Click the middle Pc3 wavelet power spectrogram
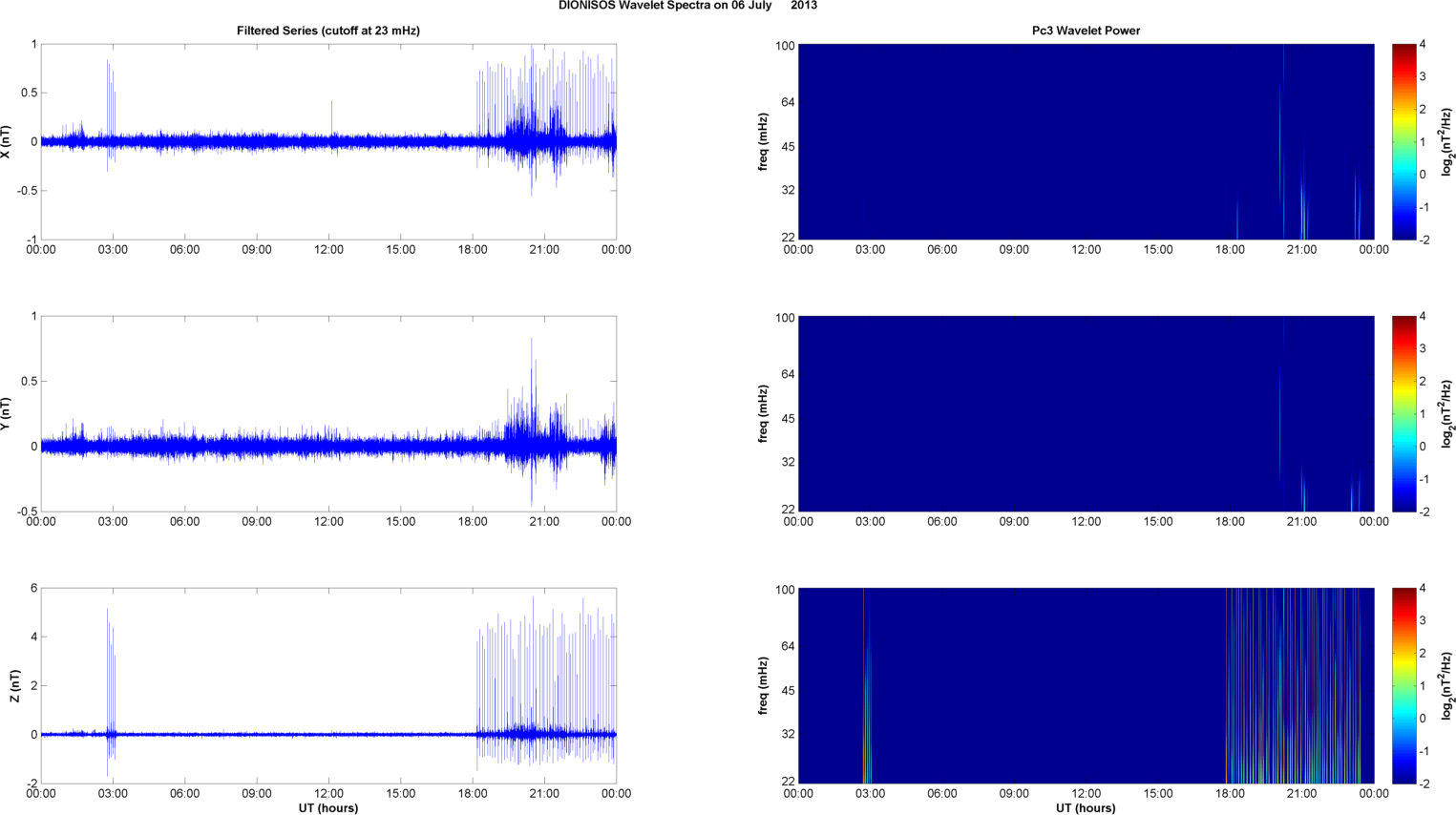 (x=1086, y=413)
